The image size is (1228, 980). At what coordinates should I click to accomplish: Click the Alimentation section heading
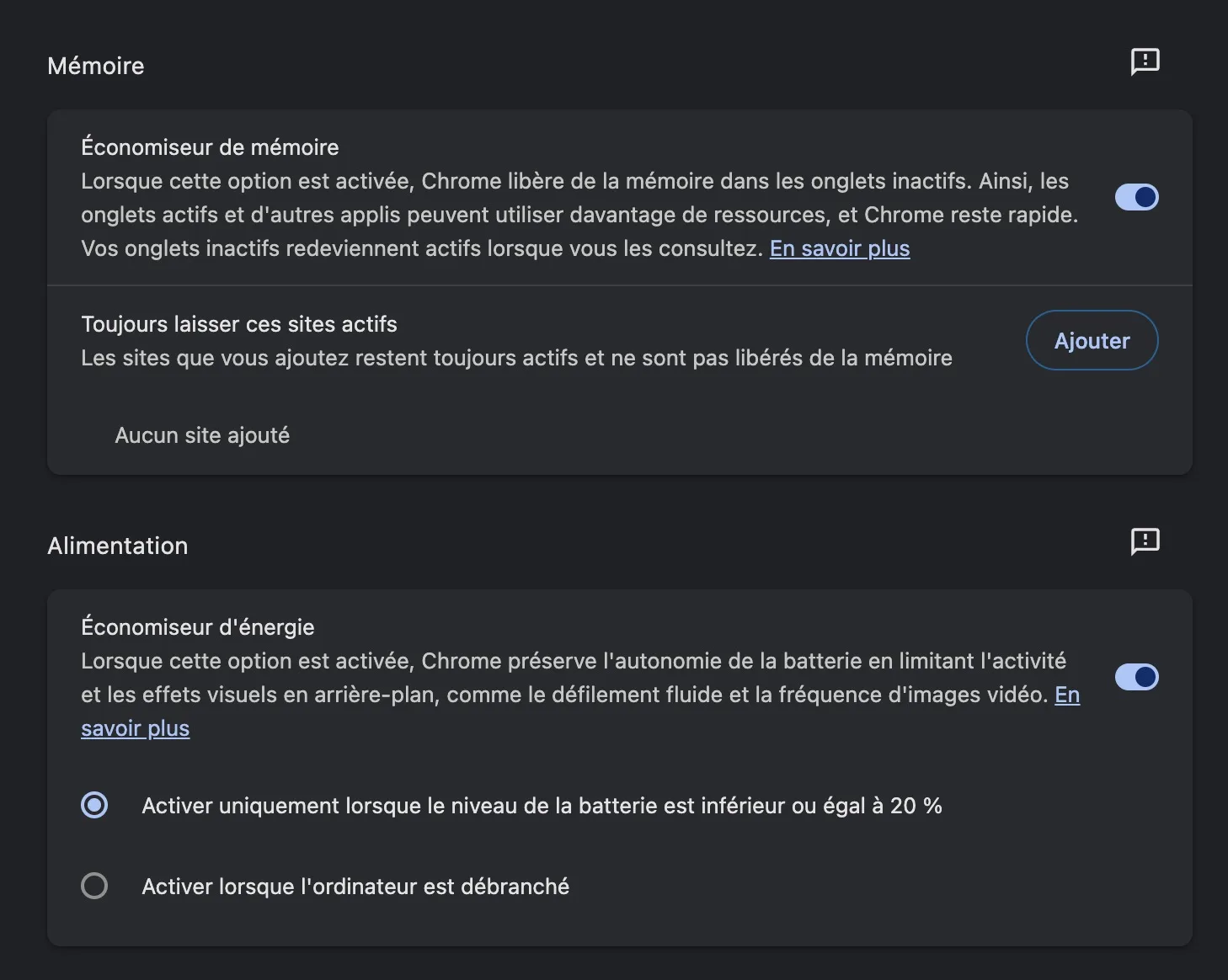point(118,546)
